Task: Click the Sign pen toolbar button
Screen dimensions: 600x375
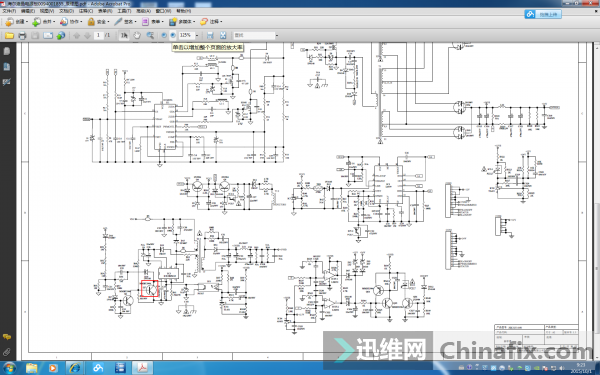Action: pos(125,22)
